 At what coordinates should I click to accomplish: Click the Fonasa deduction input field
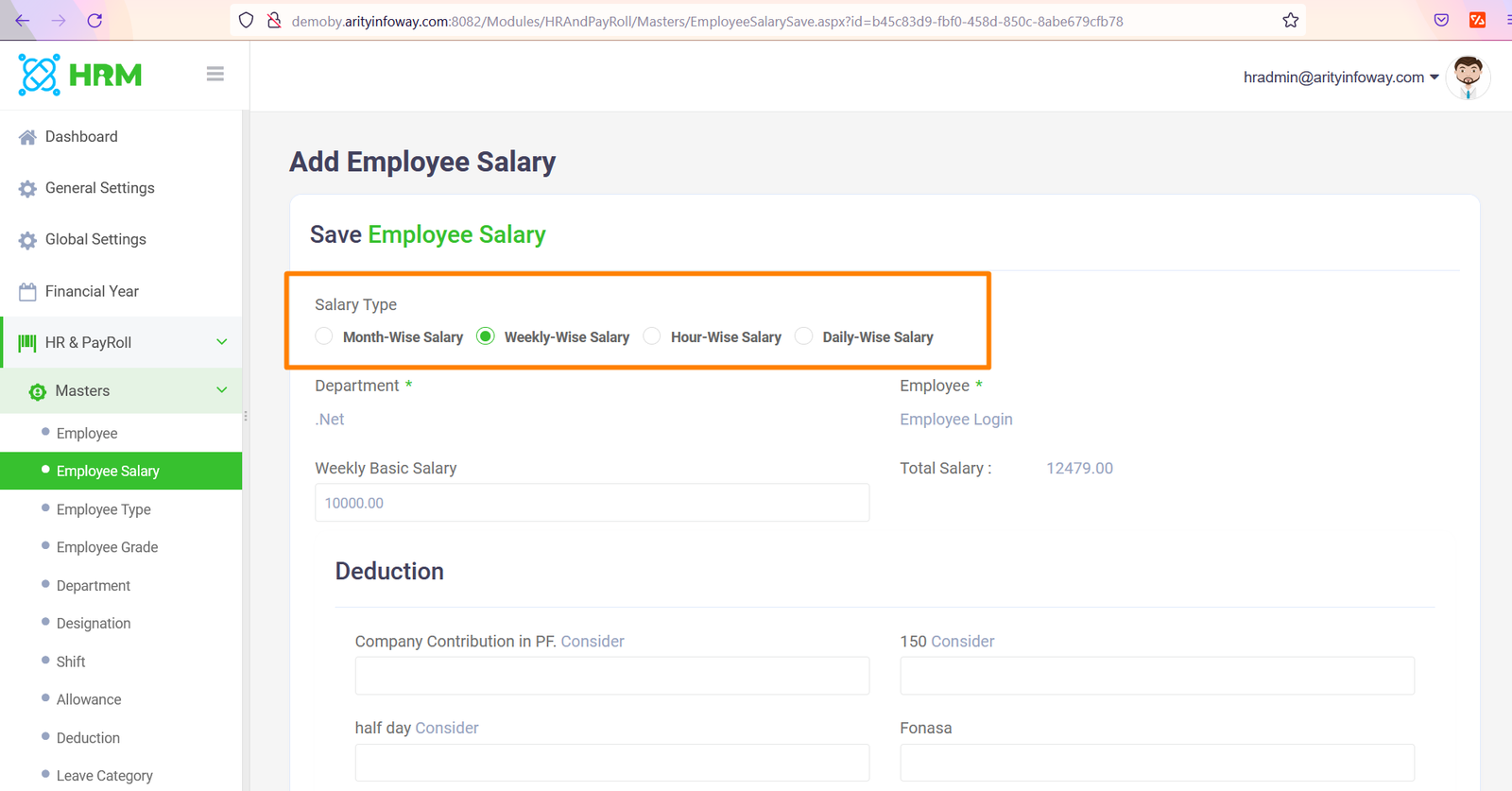(x=1157, y=763)
